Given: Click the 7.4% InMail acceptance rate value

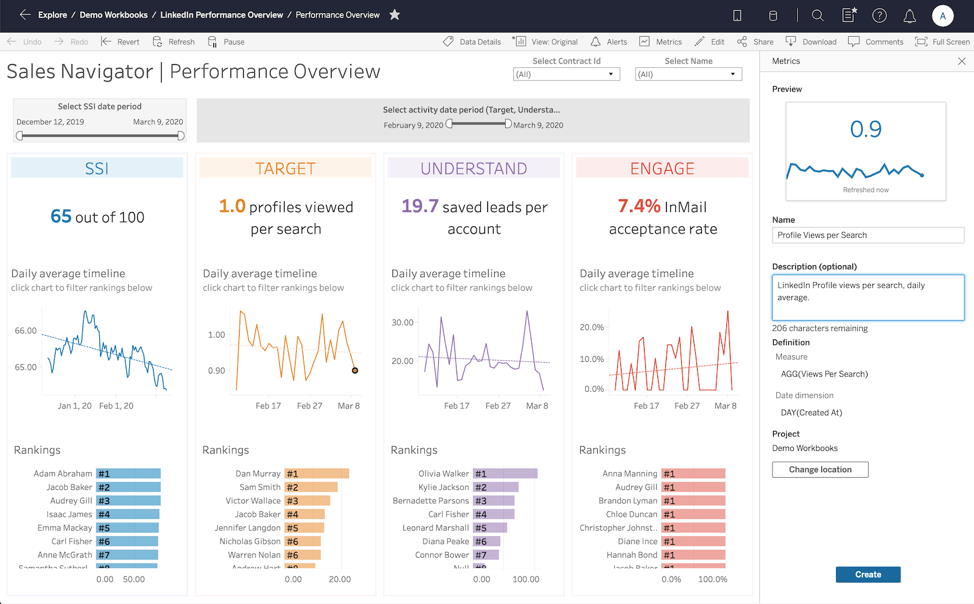Looking at the screenshot, I should pos(639,206).
